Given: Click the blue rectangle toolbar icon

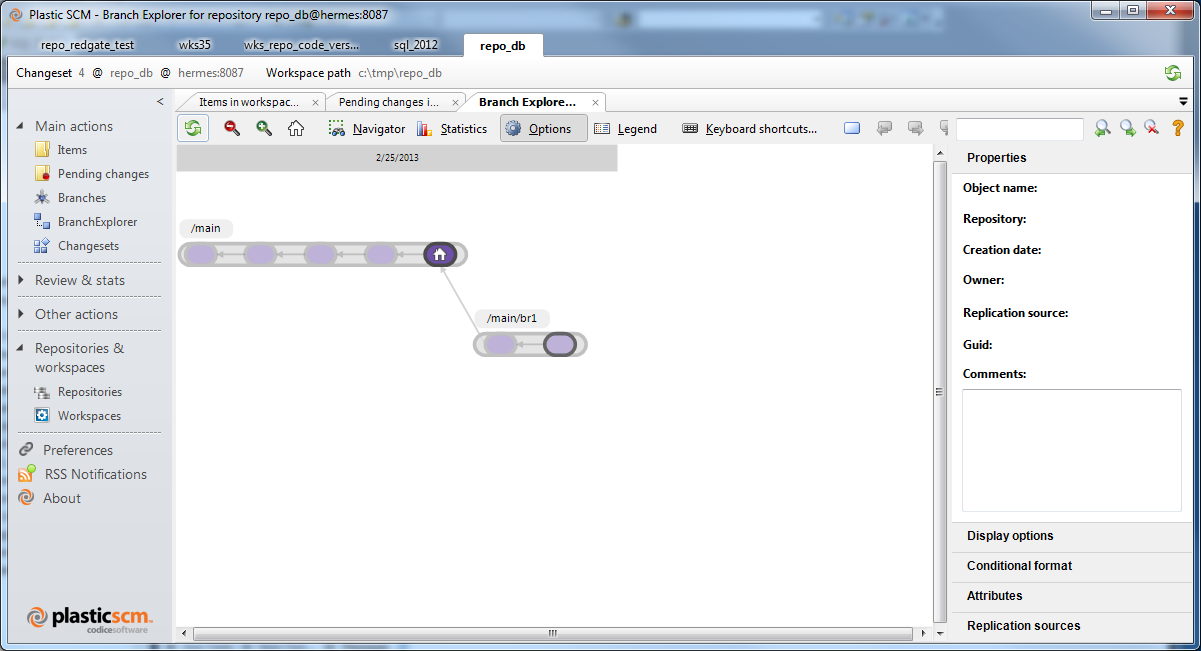Looking at the screenshot, I should (852, 128).
